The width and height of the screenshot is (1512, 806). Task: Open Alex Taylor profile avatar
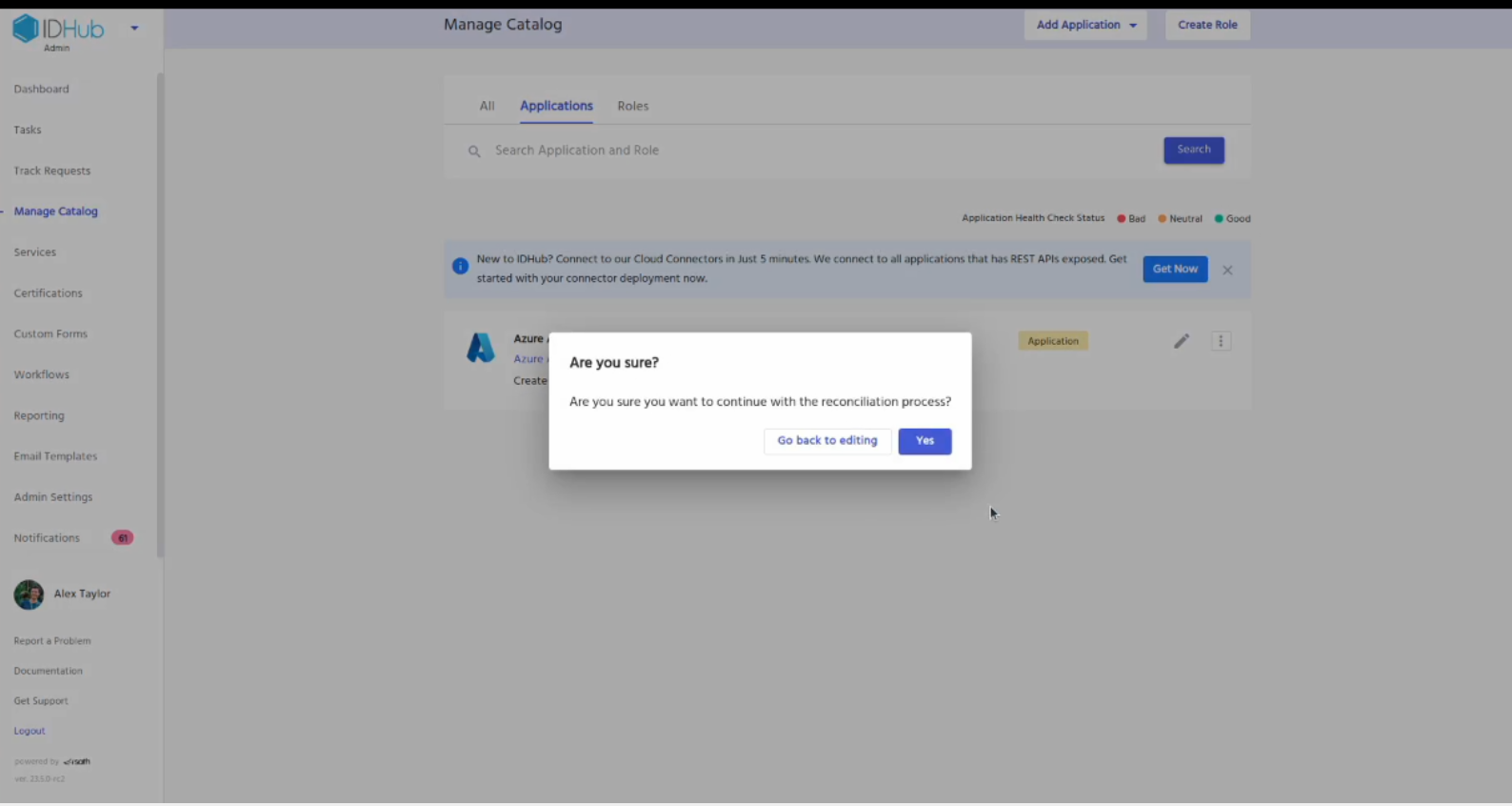29,594
